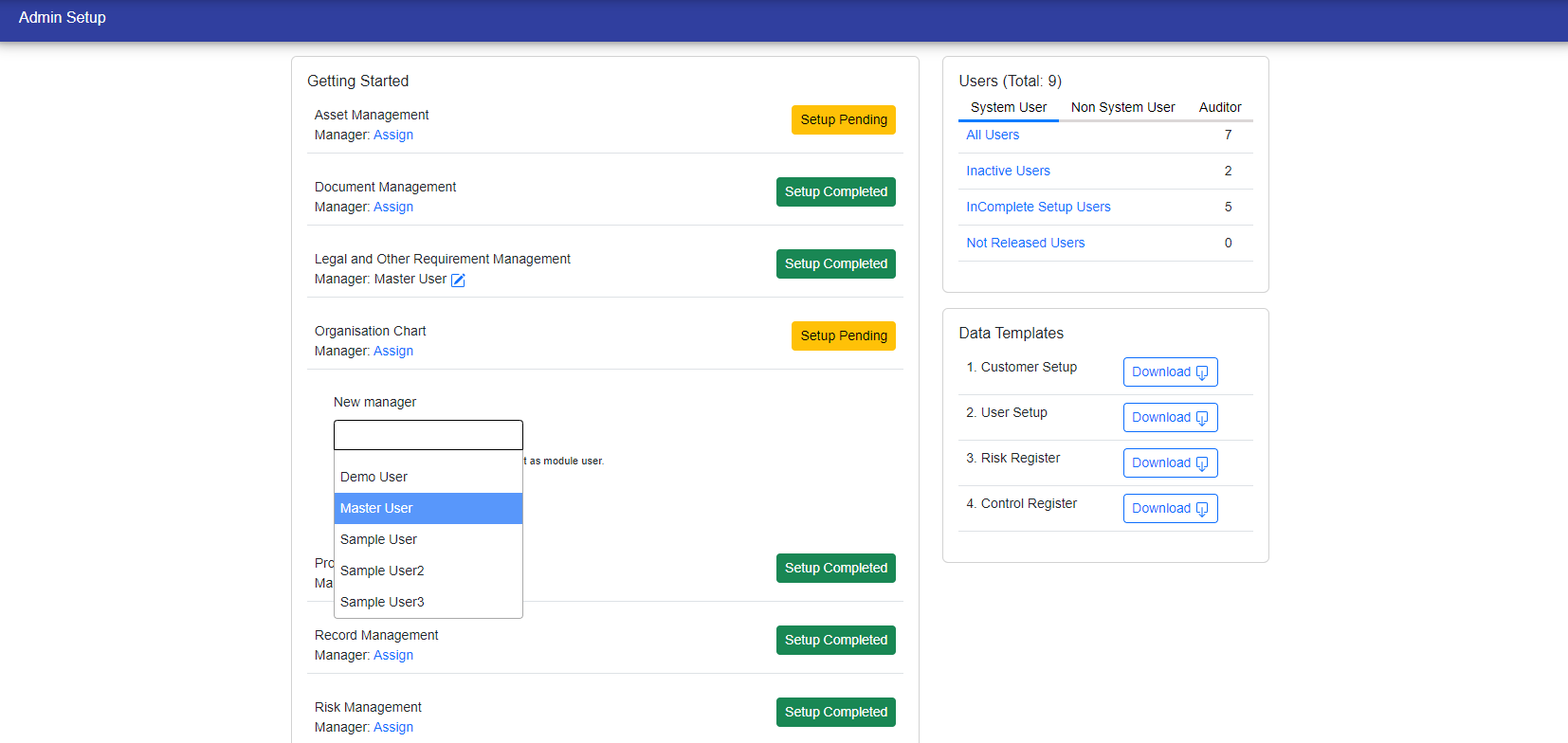The height and width of the screenshot is (743, 1568).
Task: Click edit icon next to Master User manager
Action: (458, 280)
